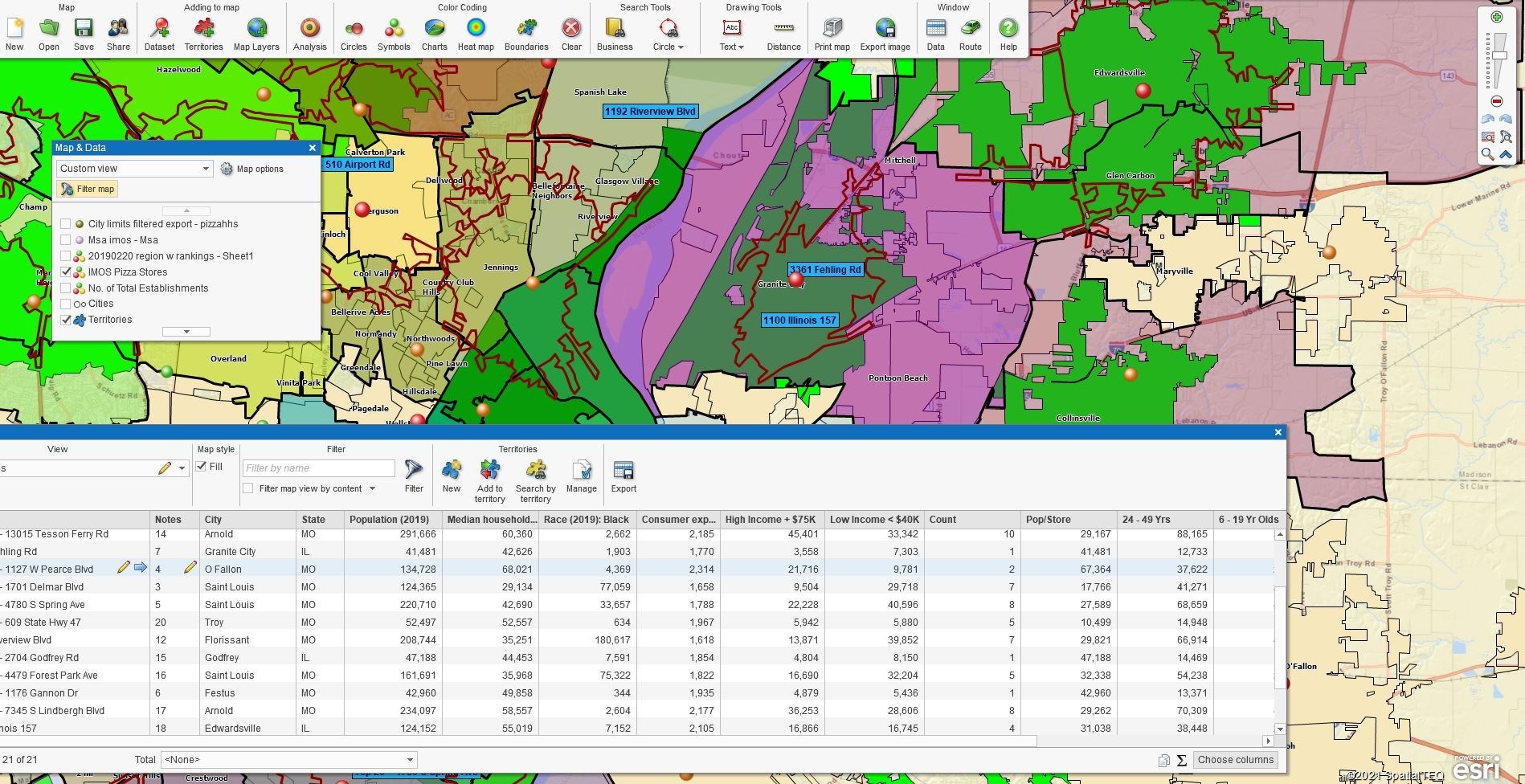Enable the City limits filtered export layer
This screenshot has width=1525, height=784.
(x=66, y=224)
